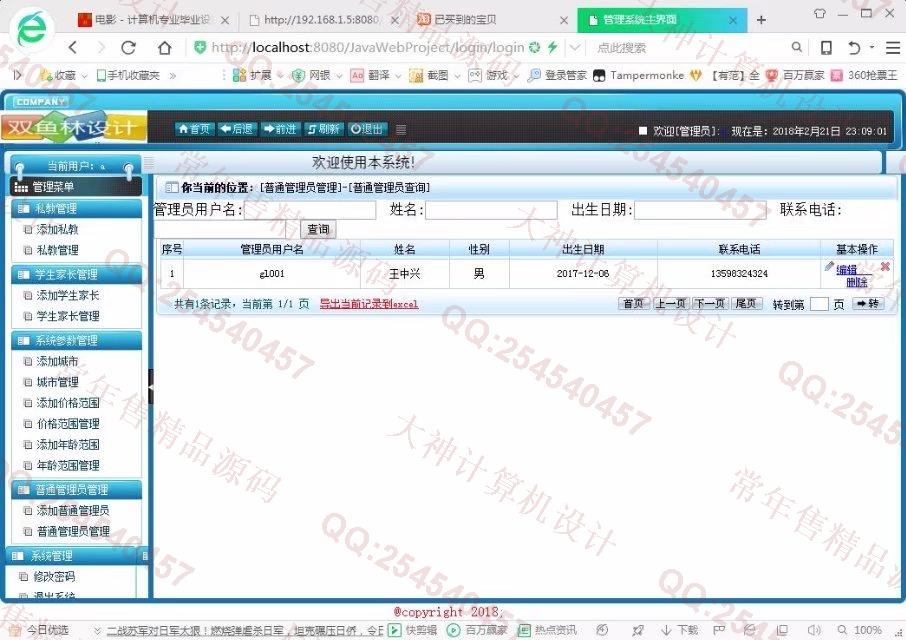
Task: Click the search magnifier icon in browser
Action: coord(796,47)
